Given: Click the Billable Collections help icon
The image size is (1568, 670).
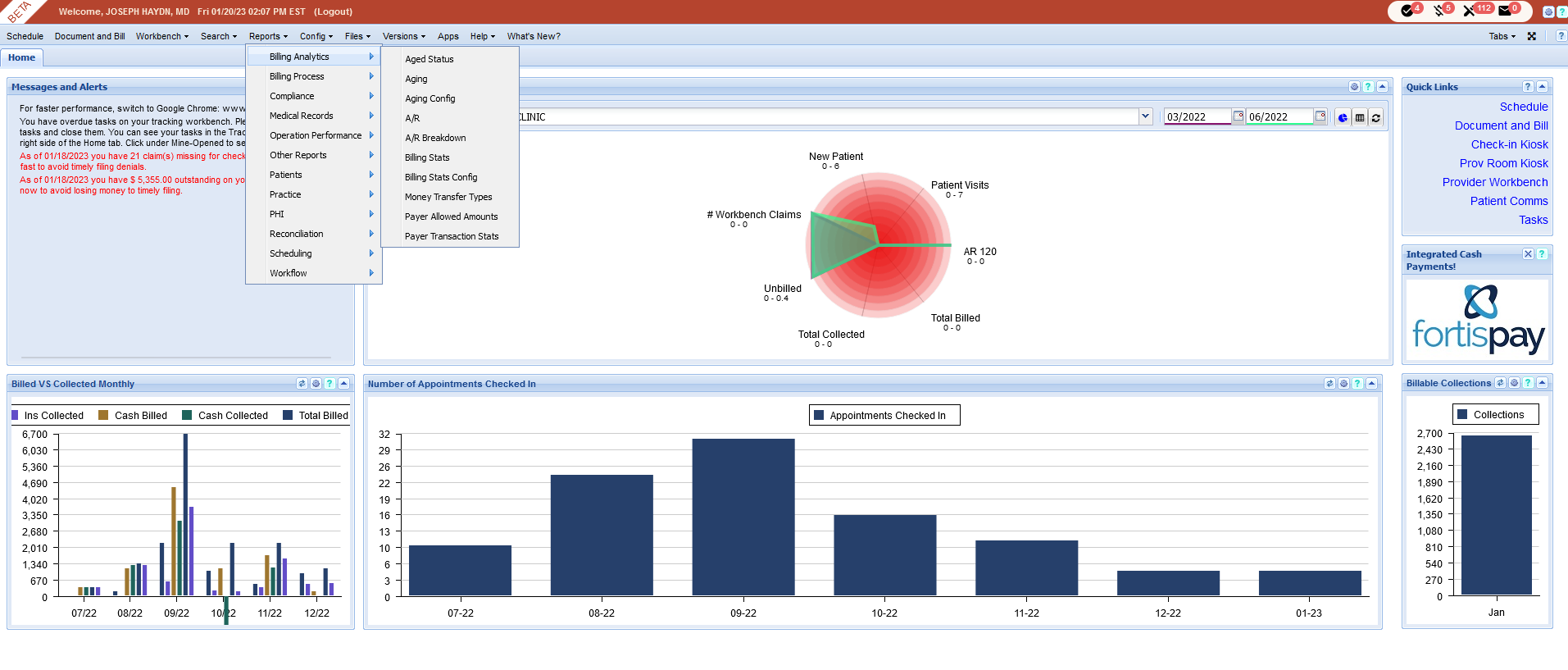Looking at the screenshot, I should (x=1528, y=383).
